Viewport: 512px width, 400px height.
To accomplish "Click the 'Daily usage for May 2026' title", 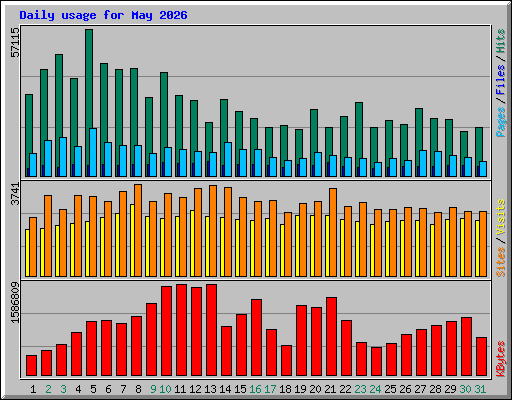I will click(103, 15).
